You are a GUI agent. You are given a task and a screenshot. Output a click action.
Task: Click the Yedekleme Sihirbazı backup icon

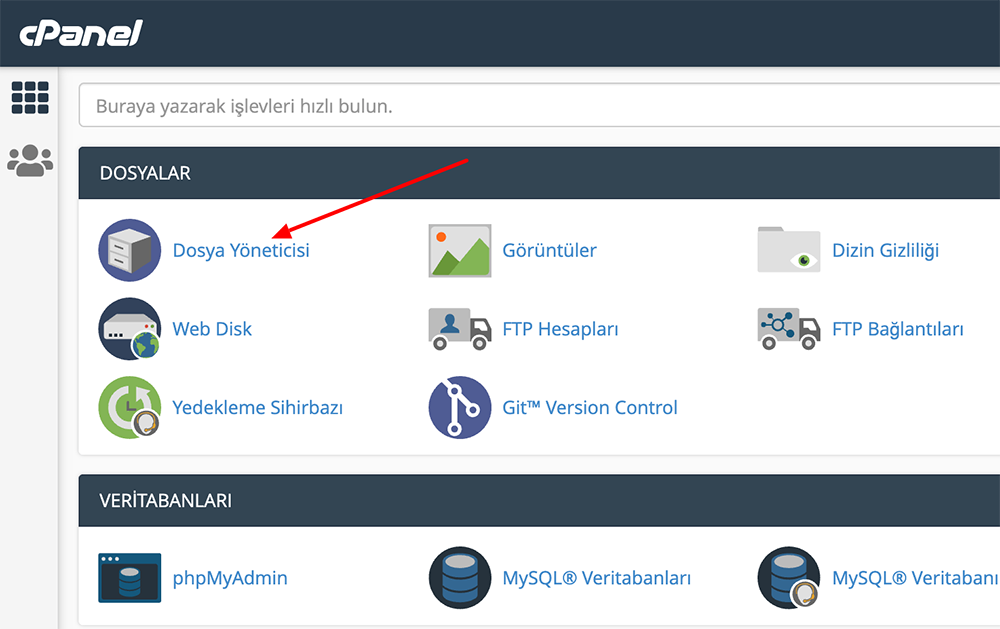pyautogui.click(x=129, y=407)
